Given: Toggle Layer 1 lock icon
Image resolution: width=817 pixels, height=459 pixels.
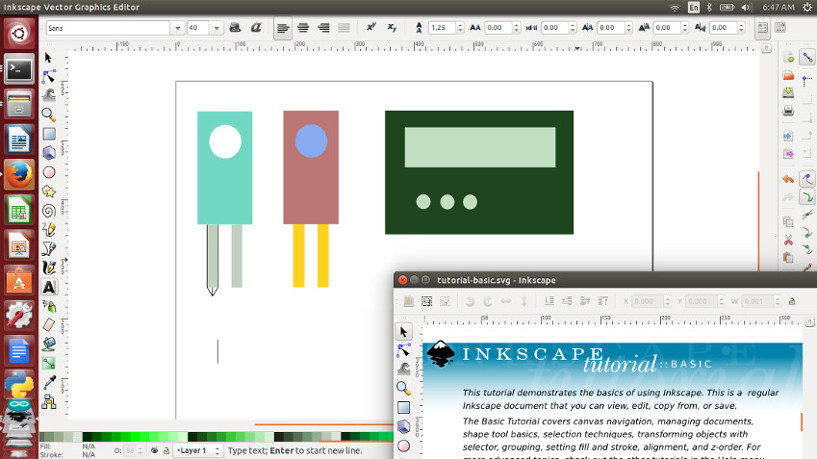Looking at the screenshot, I should [x=166, y=451].
